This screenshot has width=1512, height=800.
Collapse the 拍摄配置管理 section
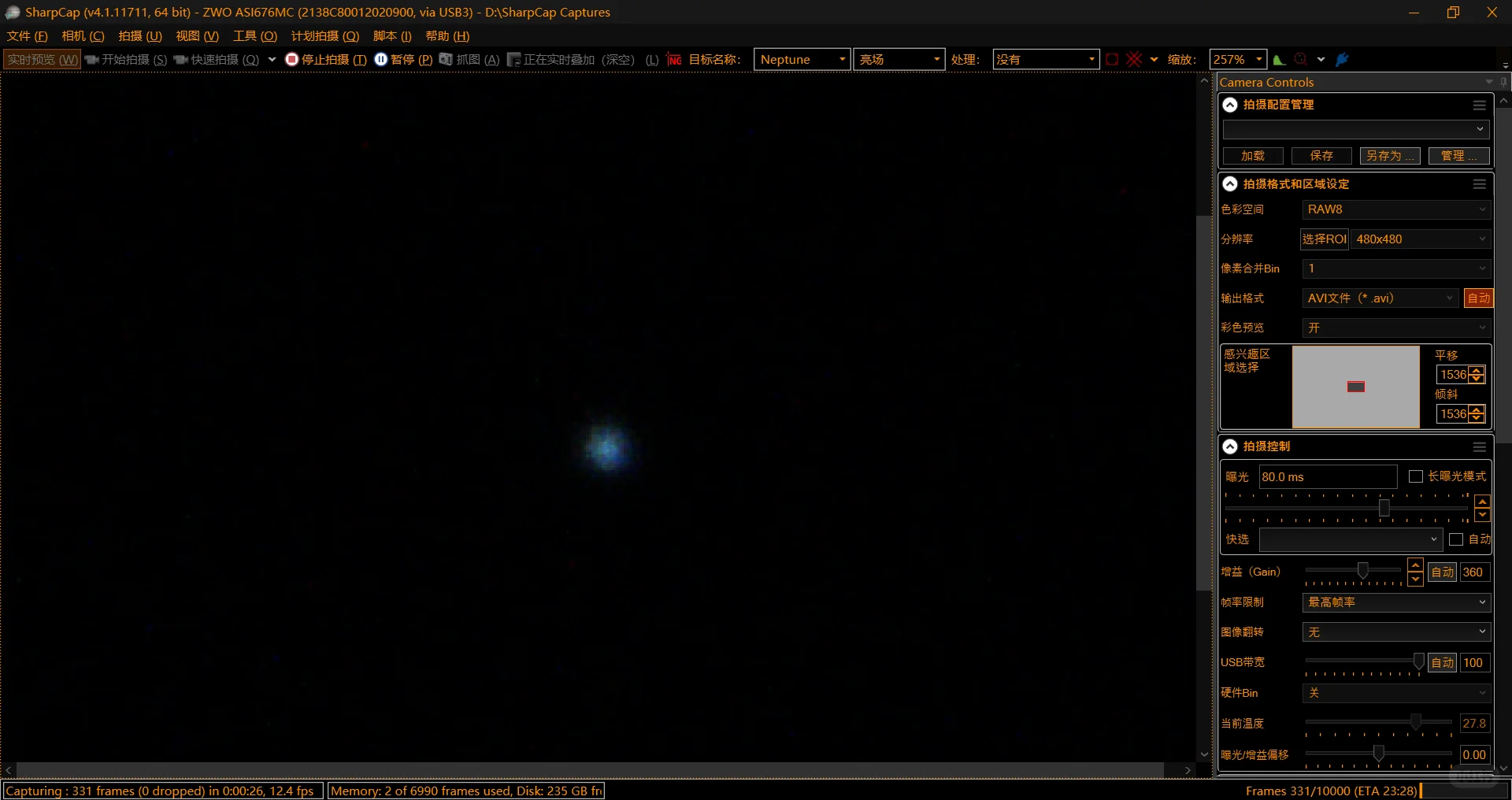(1230, 105)
